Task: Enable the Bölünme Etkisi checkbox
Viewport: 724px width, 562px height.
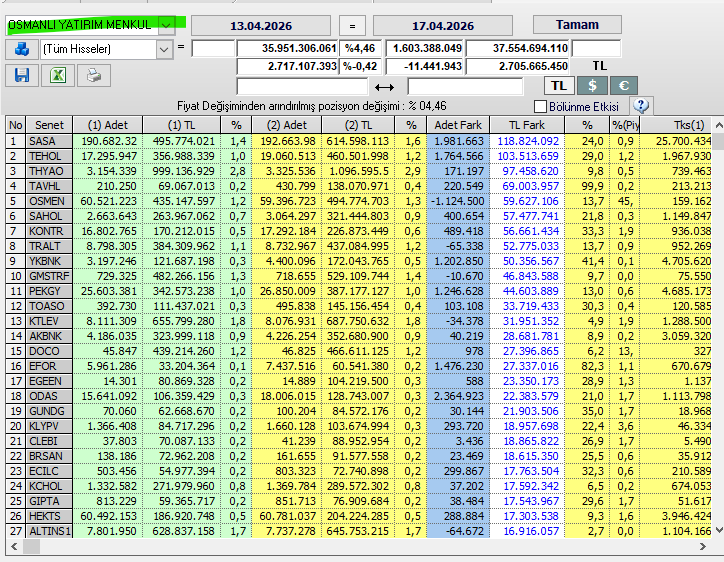Action: tap(540, 107)
